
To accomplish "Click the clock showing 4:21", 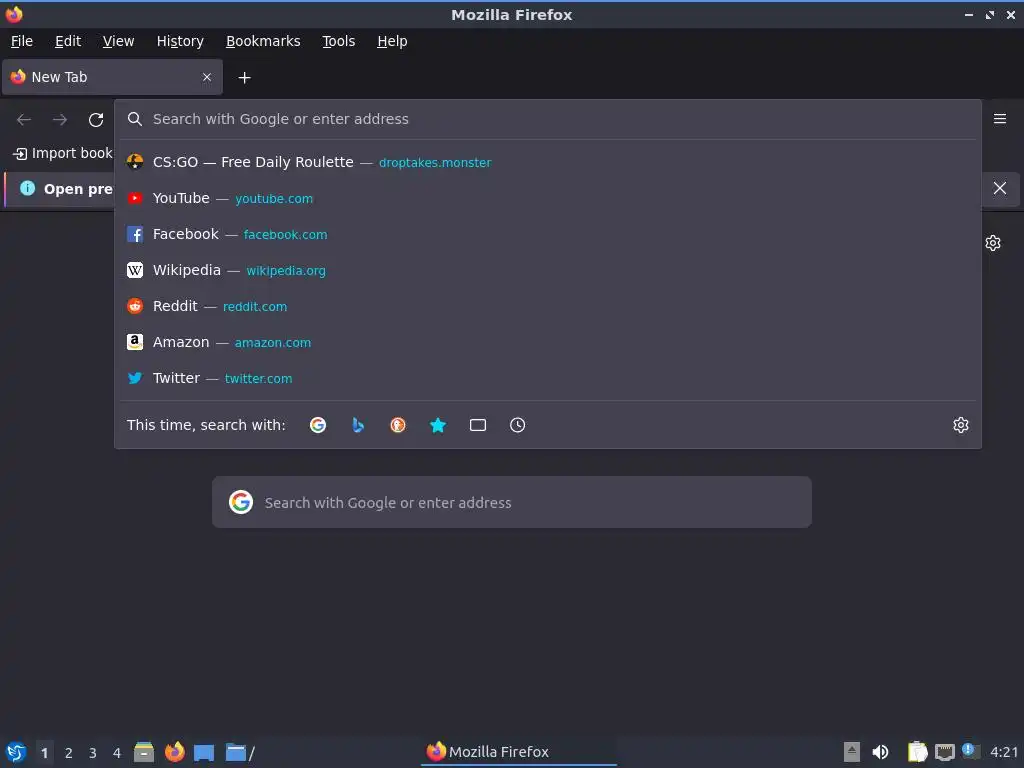I will [x=1004, y=752].
